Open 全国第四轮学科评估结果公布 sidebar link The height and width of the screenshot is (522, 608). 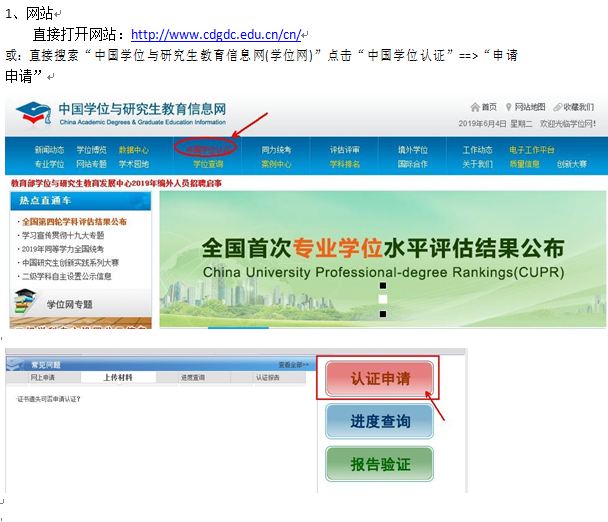point(74,221)
